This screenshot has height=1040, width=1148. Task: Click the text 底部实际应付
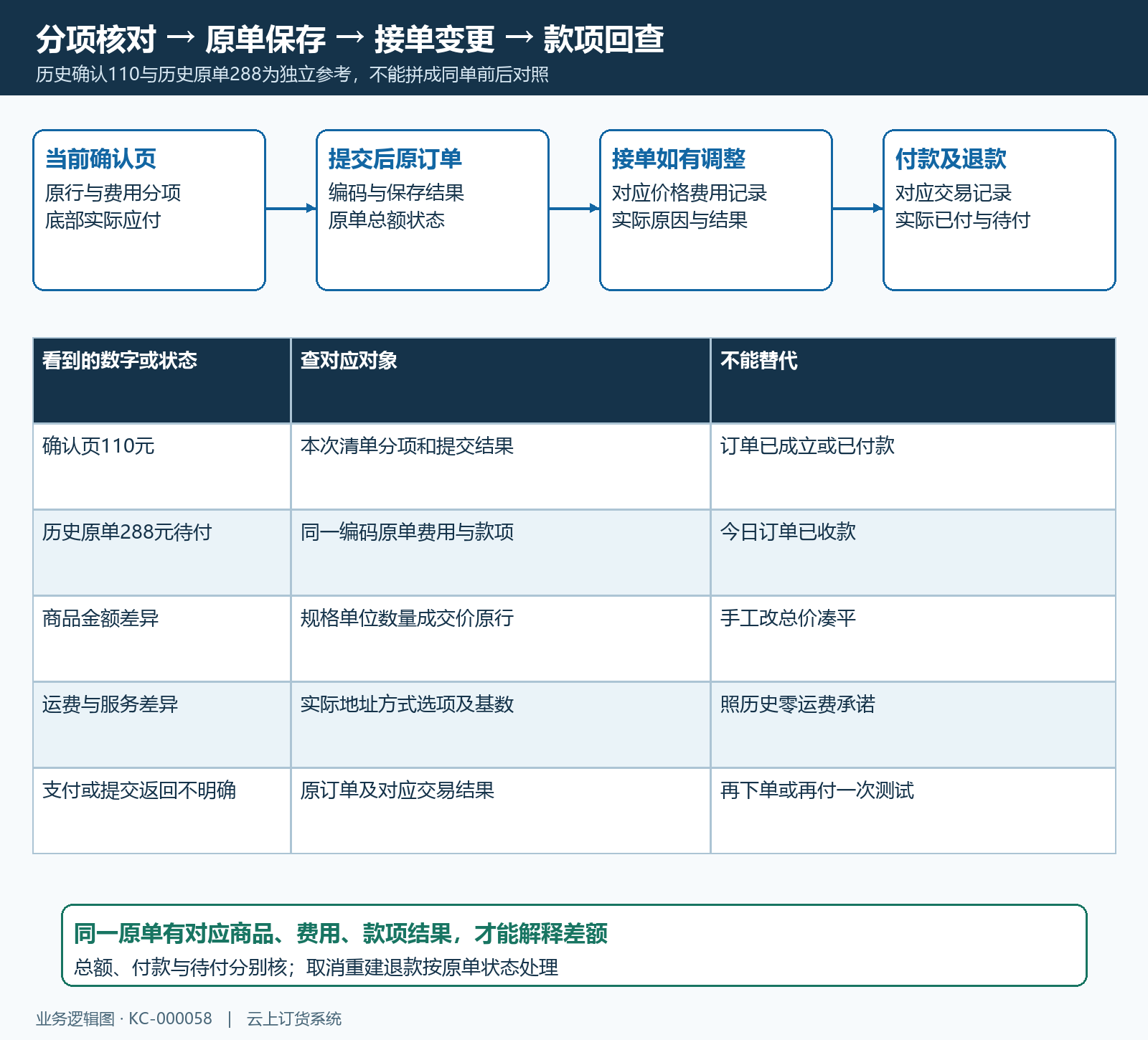pyautogui.click(x=103, y=220)
